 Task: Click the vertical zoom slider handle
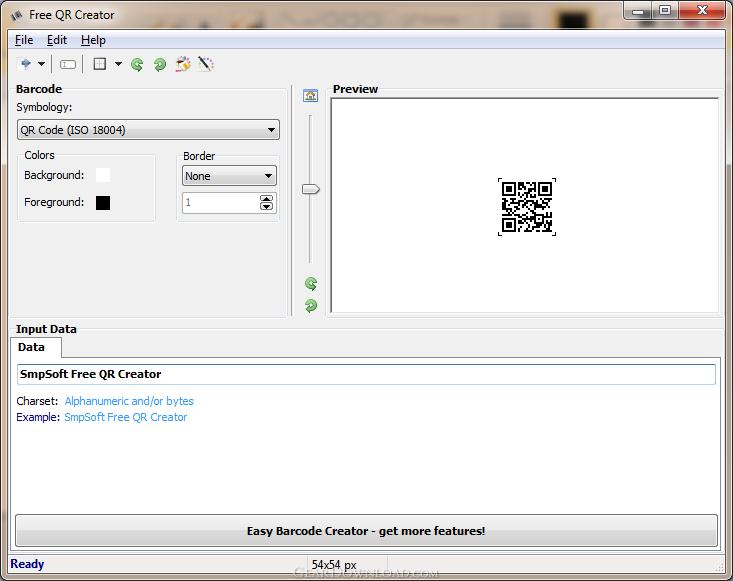pyautogui.click(x=310, y=189)
